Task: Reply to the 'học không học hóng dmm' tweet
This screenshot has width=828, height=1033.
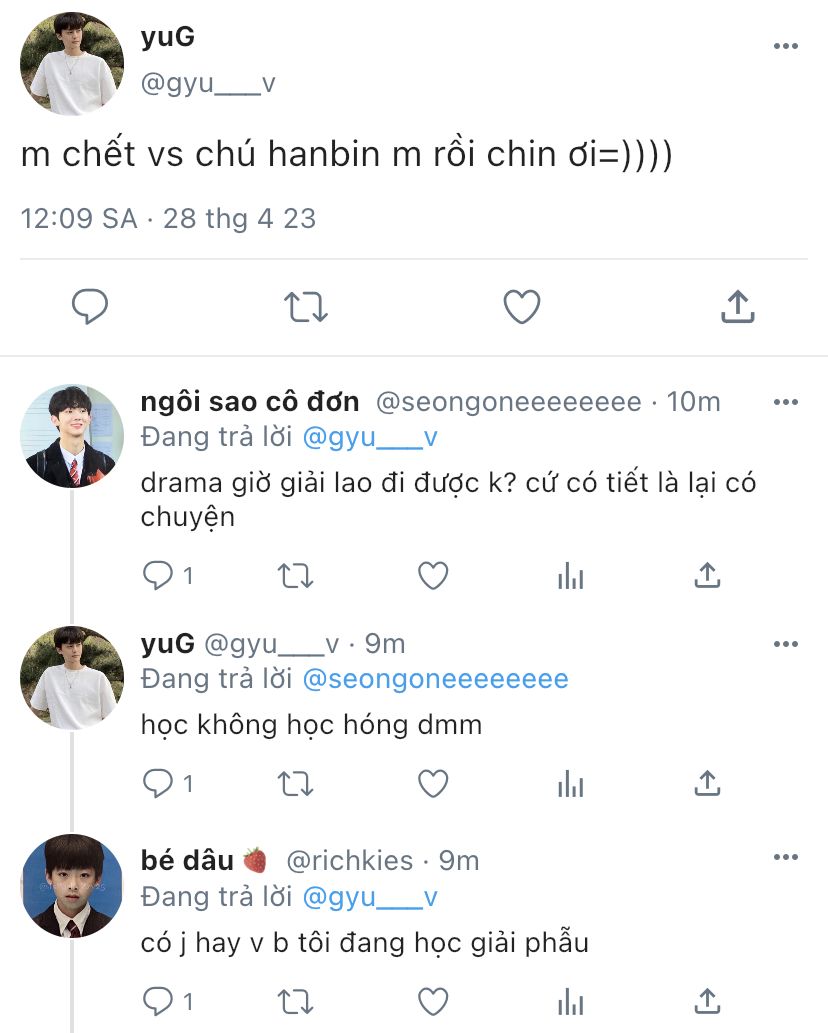Action: (158, 783)
